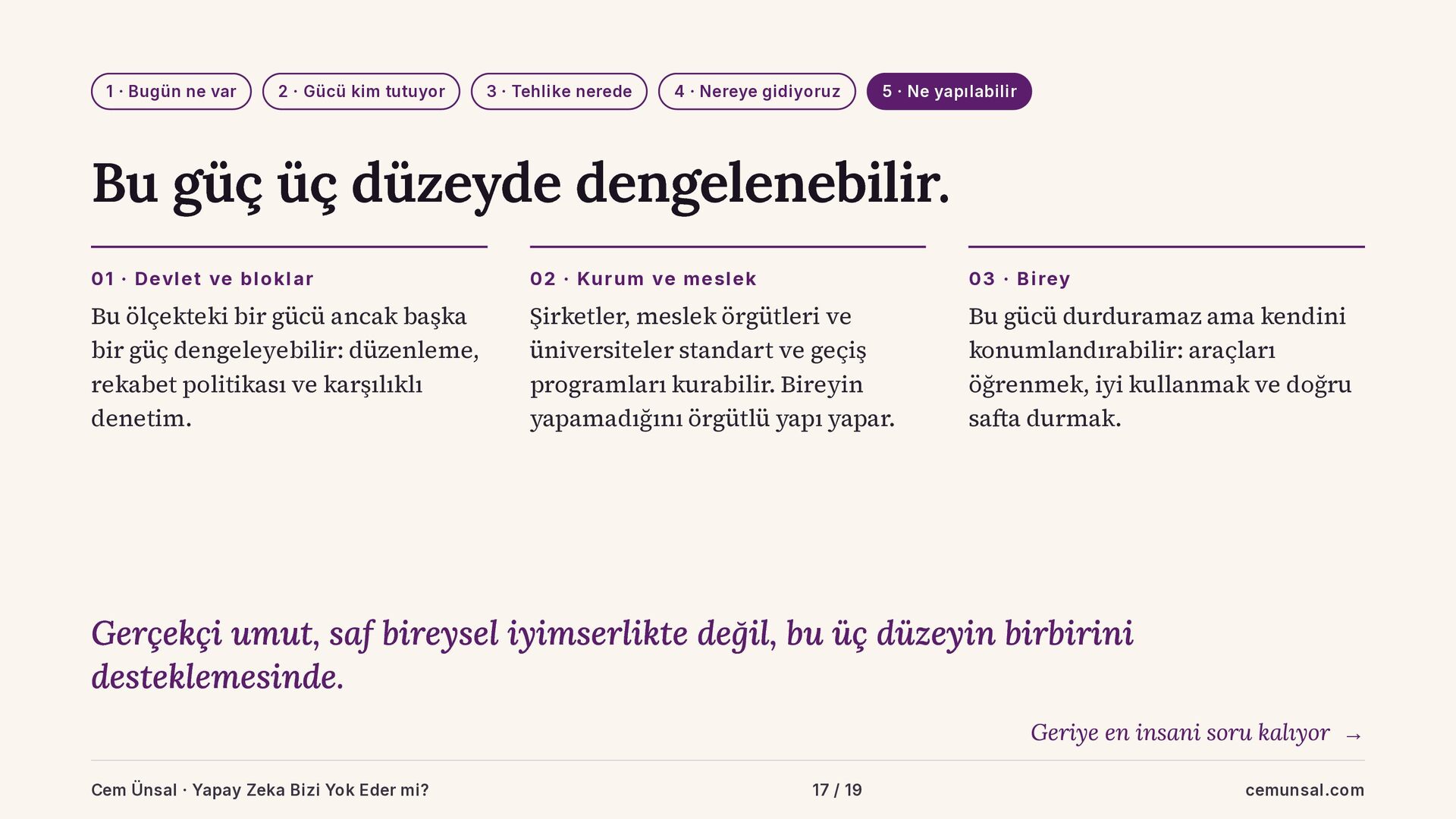The image size is (1456, 819).
Task: Click the purple rule above "03 · Birey"
Action: coord(1166,246)
